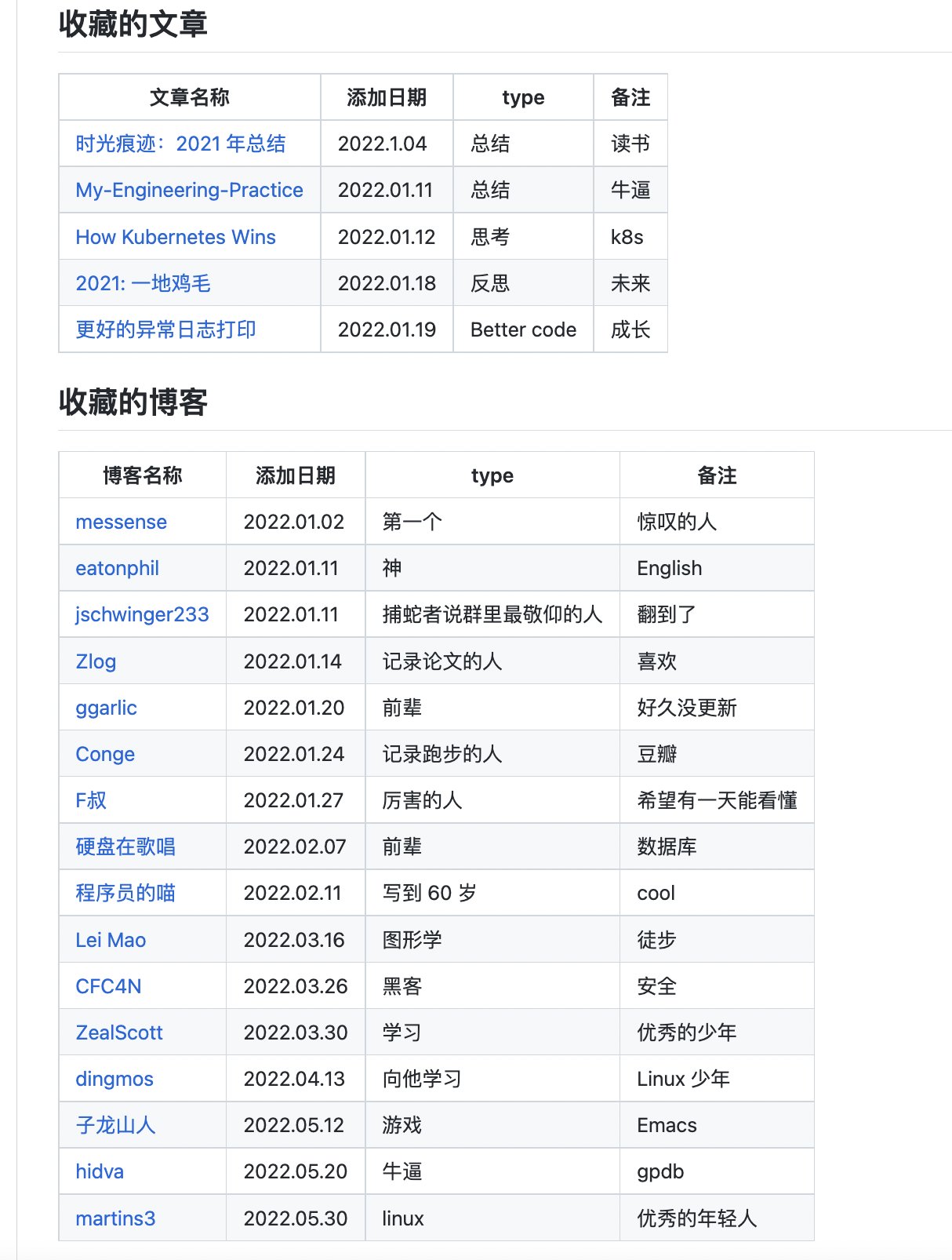Click the Better code type cell
Screen dimensions: 952x1260
point(523,330)
